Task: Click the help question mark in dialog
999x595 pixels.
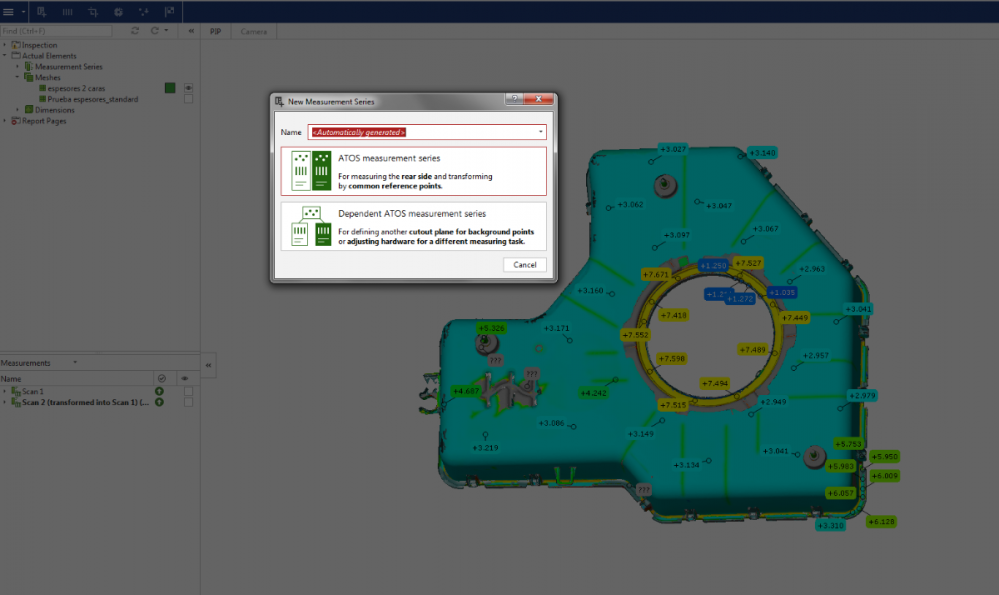Action: [x=513, y=101]
